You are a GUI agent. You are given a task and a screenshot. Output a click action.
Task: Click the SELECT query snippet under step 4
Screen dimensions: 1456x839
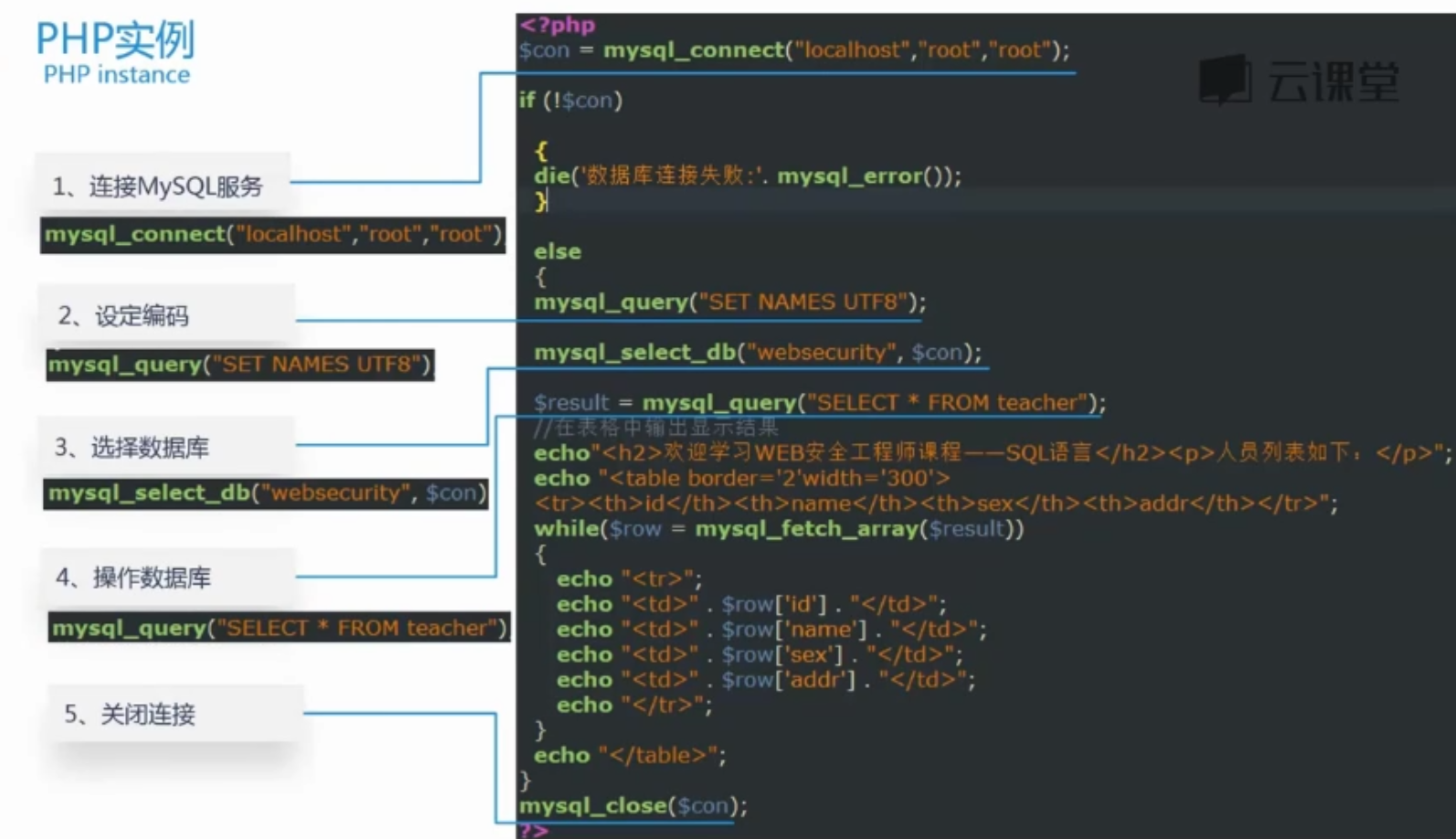[x=279, y=628]
